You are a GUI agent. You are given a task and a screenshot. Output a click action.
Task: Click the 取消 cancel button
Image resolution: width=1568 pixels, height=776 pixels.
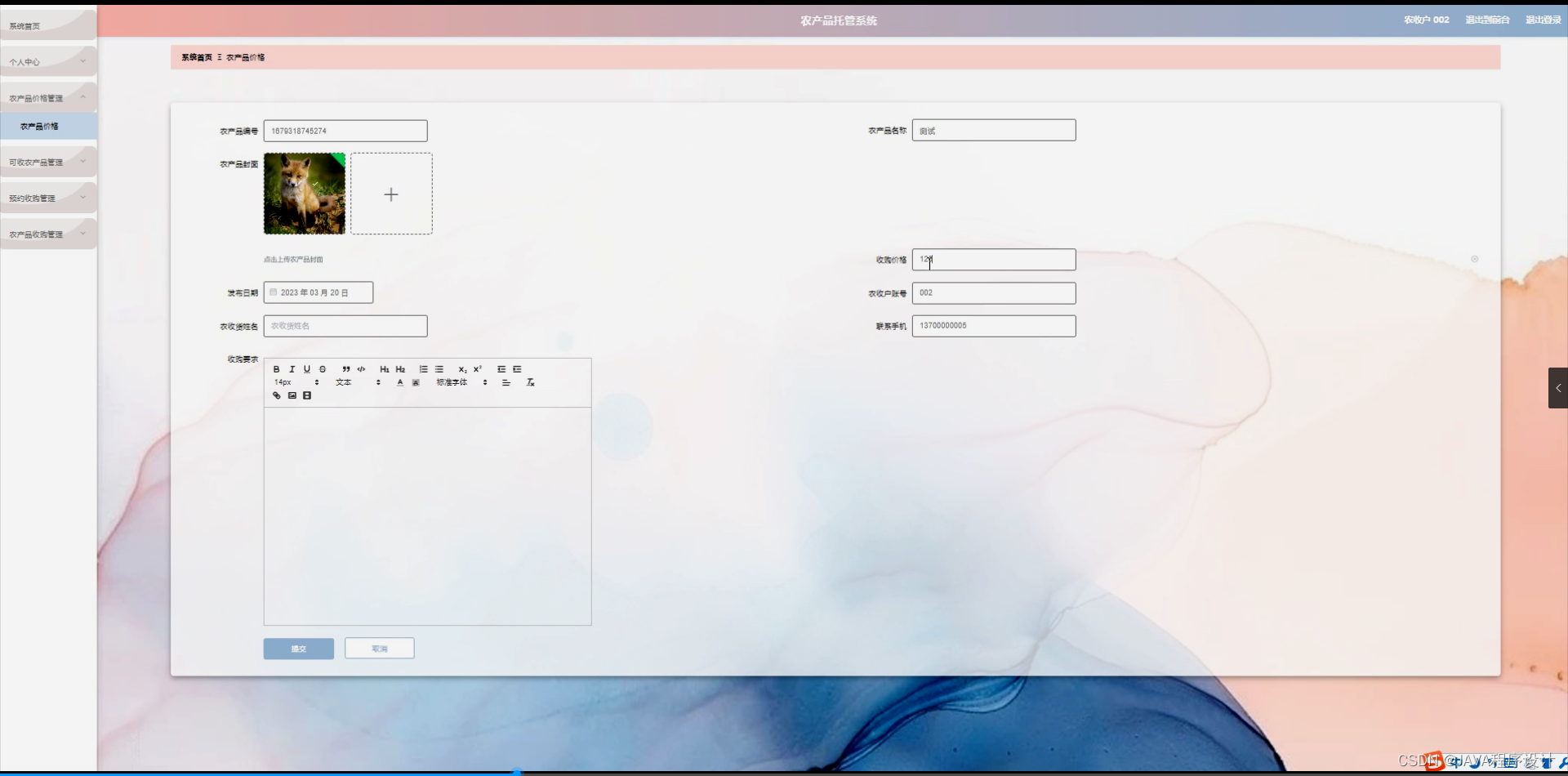(379, 649)
